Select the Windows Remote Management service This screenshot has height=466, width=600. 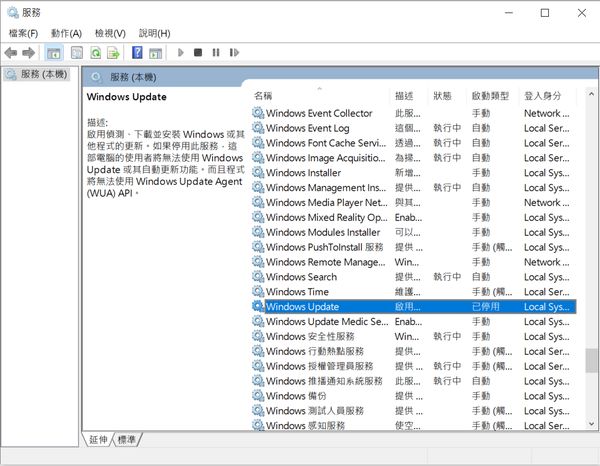point(414,262)
